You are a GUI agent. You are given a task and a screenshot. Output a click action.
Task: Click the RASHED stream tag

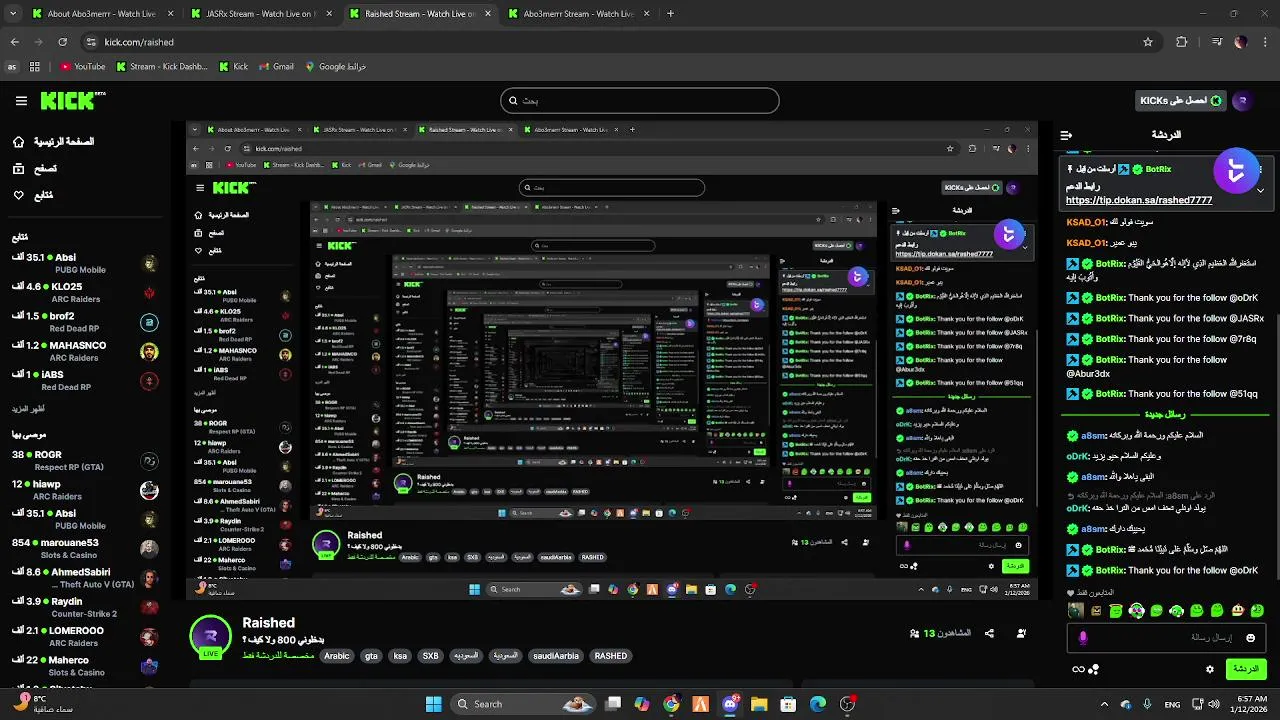click(x=610, y=656)
